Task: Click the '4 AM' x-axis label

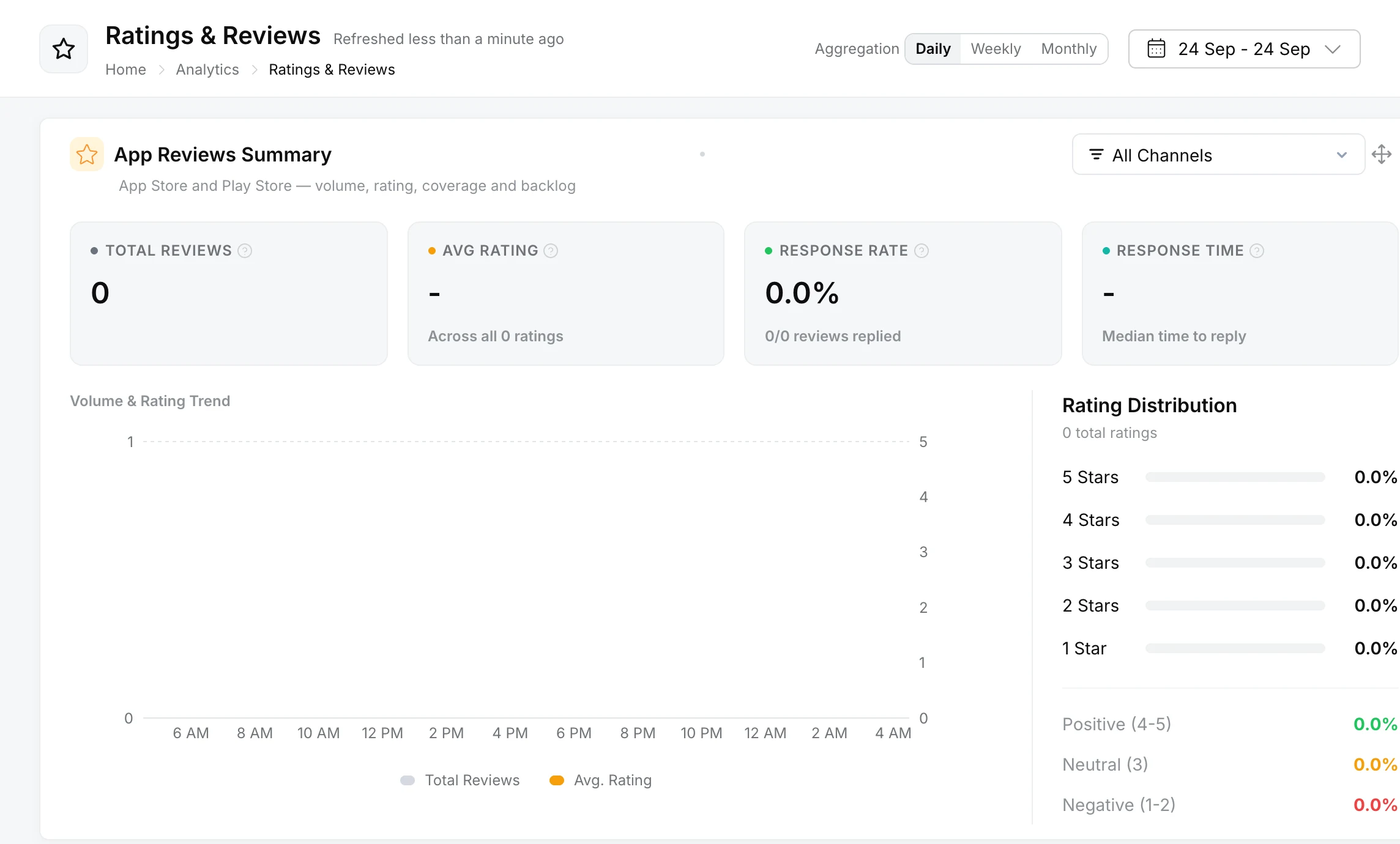Action: click(893, 733)
